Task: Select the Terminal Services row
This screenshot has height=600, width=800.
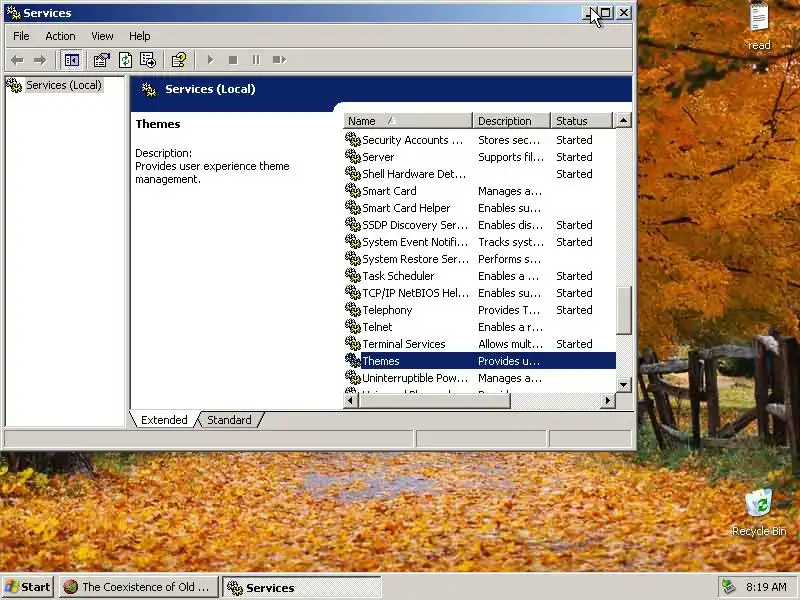Action: 480,344
